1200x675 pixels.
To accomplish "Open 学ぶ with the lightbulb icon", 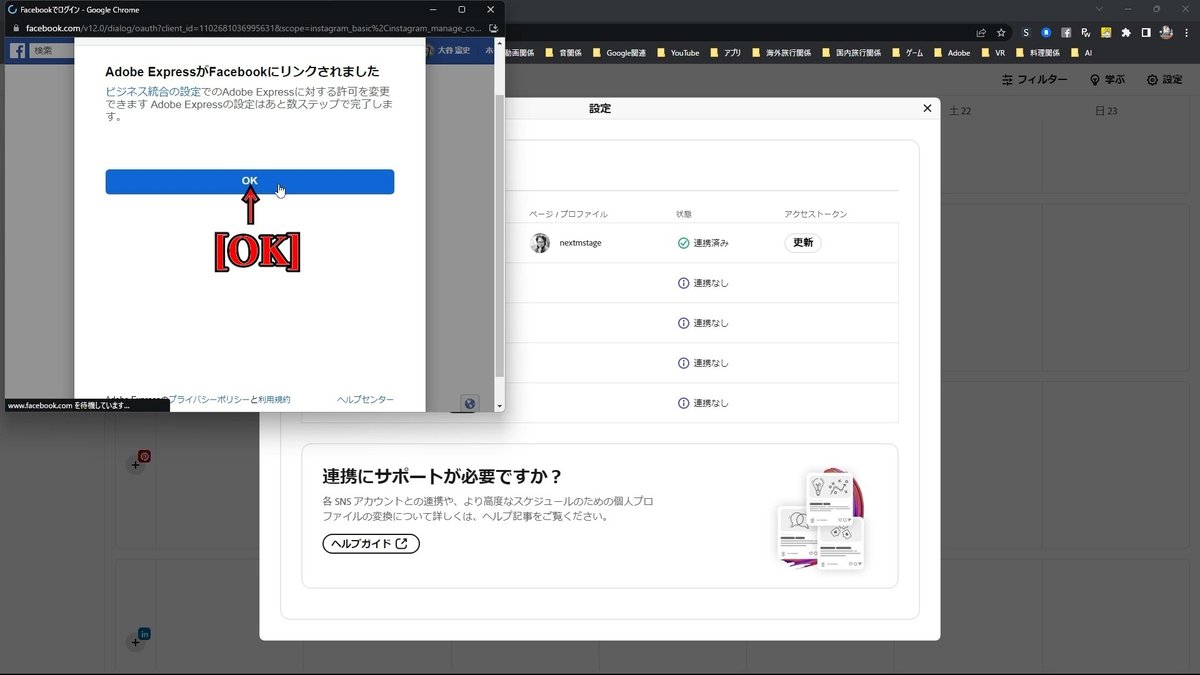I will [1107, 80].
